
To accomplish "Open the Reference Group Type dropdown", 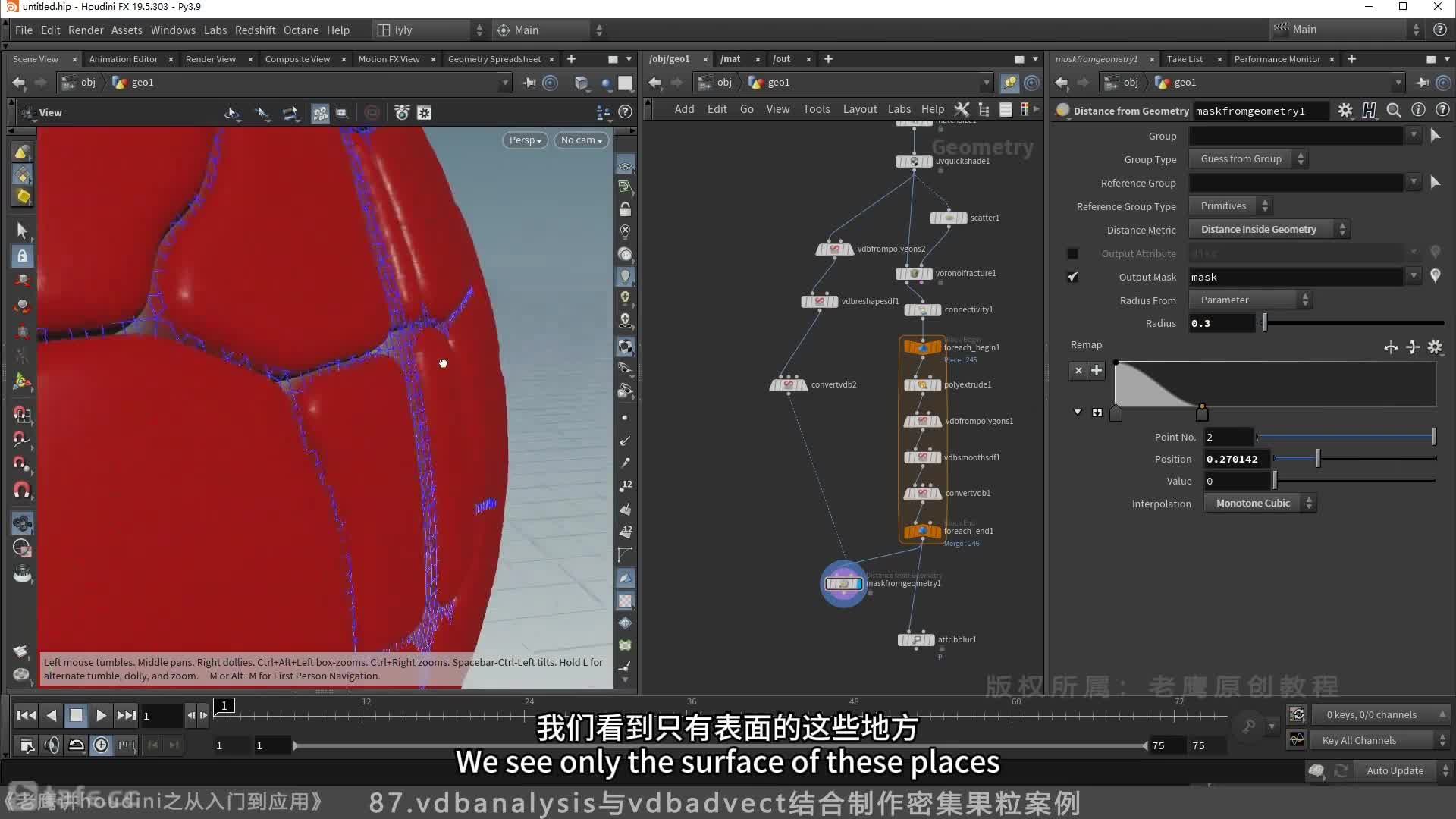I will (1230, 206).
